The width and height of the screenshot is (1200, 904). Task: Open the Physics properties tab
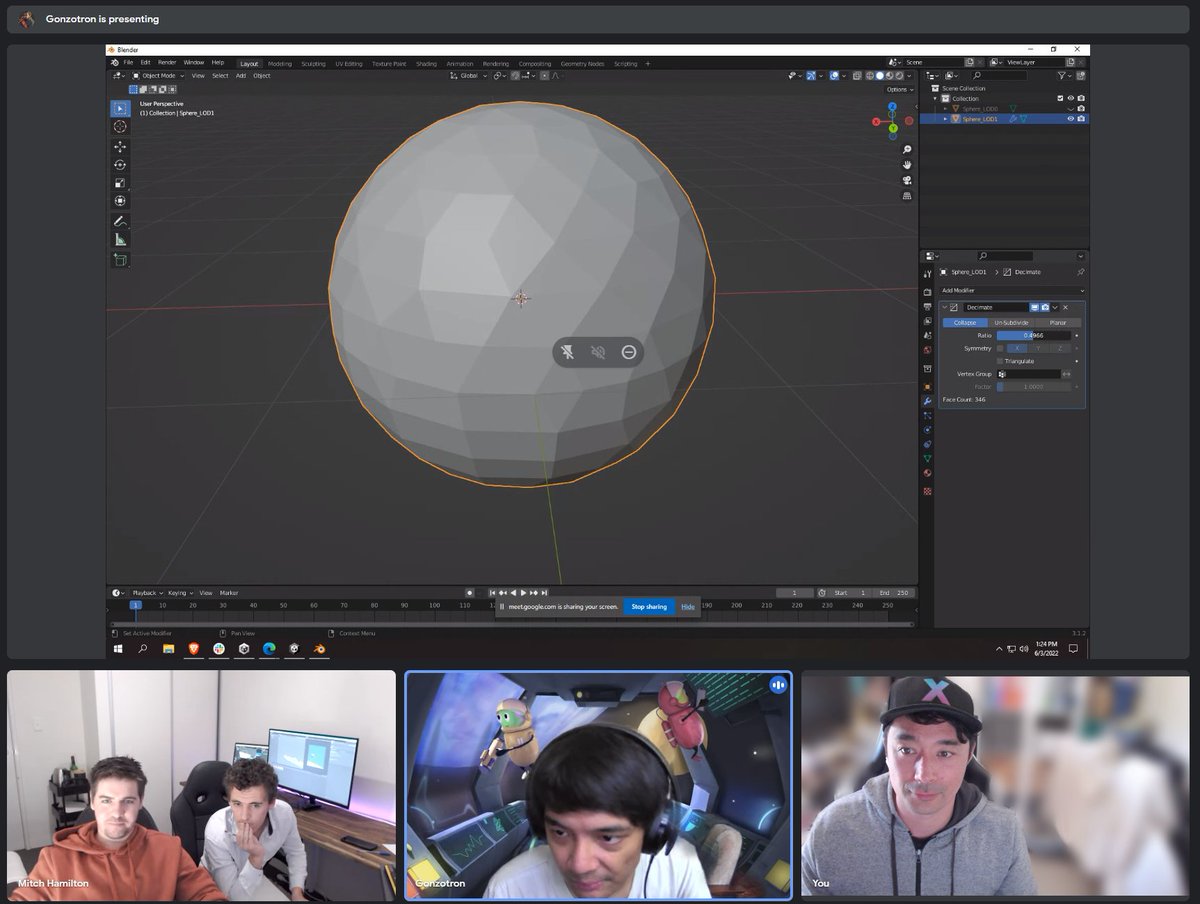927,429
